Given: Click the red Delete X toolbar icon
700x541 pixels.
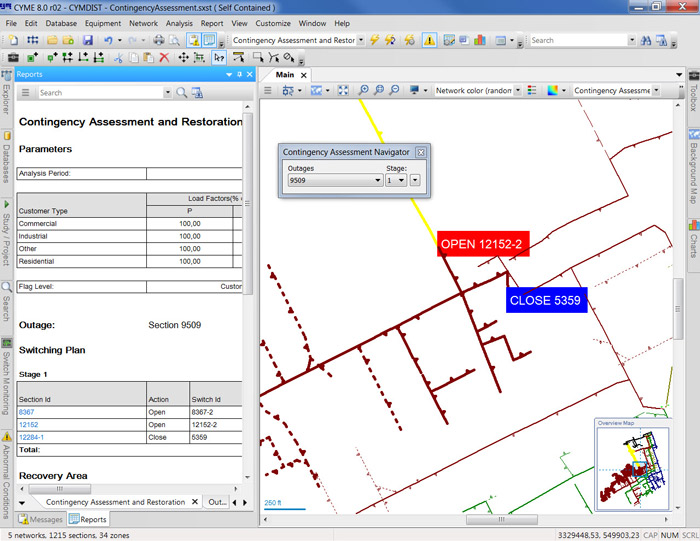Looking at the screenshot, I should (x=164, y=58).
